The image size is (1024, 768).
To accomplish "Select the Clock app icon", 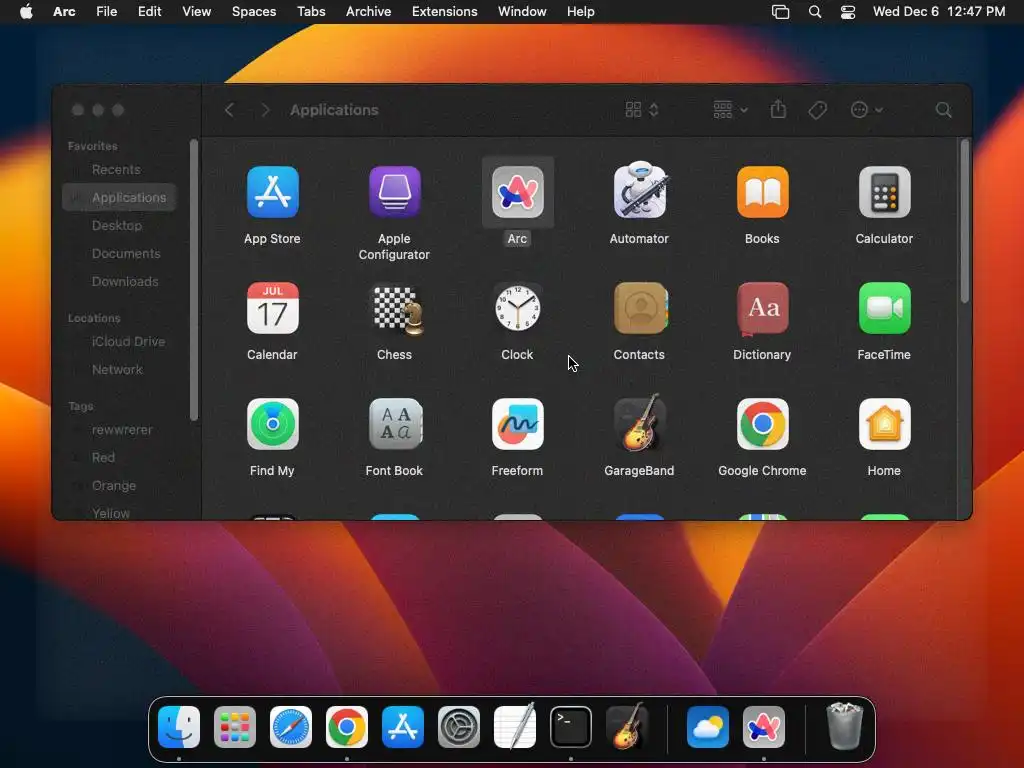I will point(517,308).
